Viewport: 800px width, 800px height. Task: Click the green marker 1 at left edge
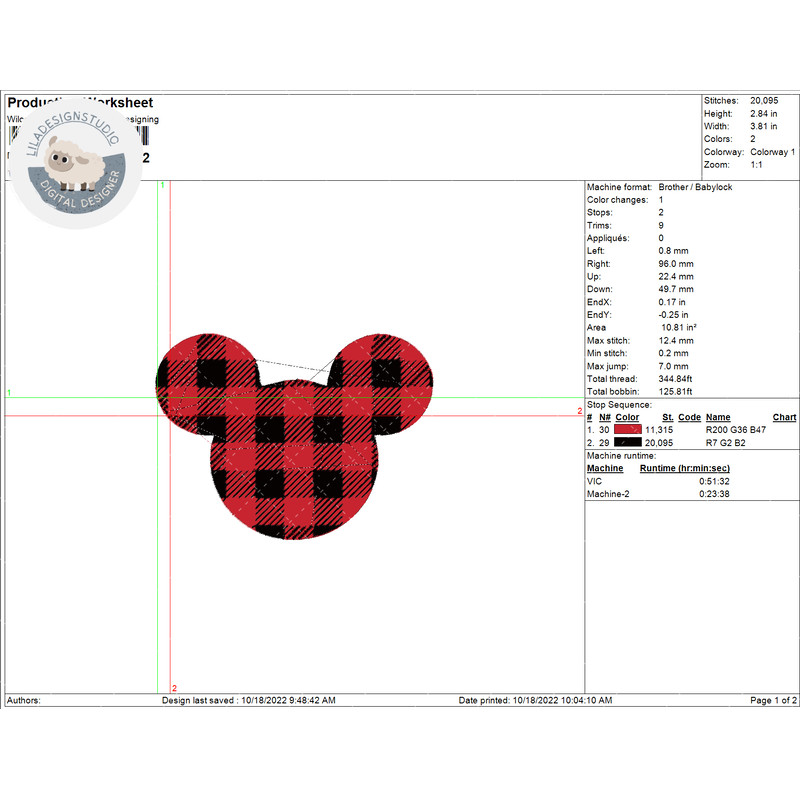[x=9, y=393]
